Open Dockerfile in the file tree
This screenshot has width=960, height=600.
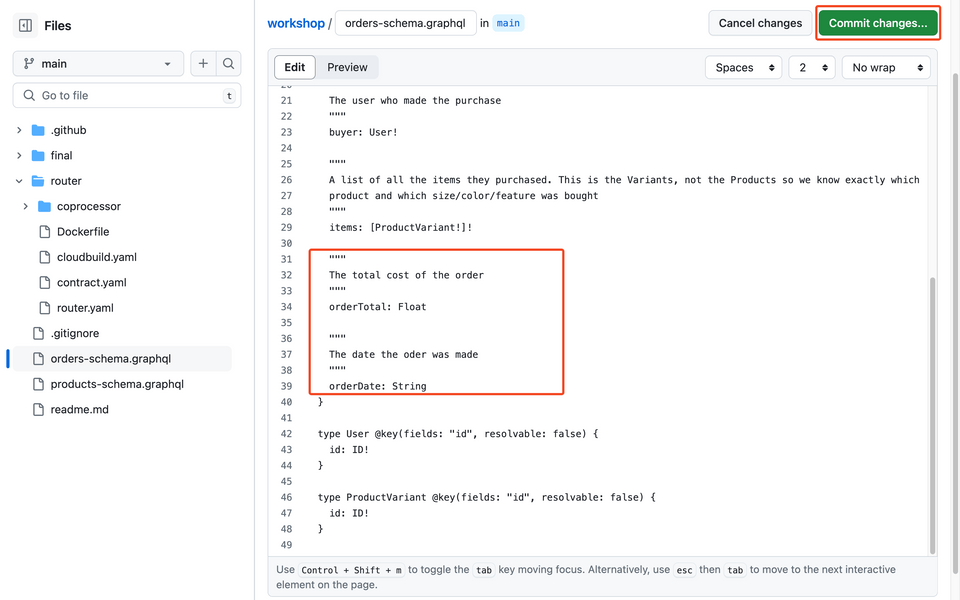click(83, 231)
